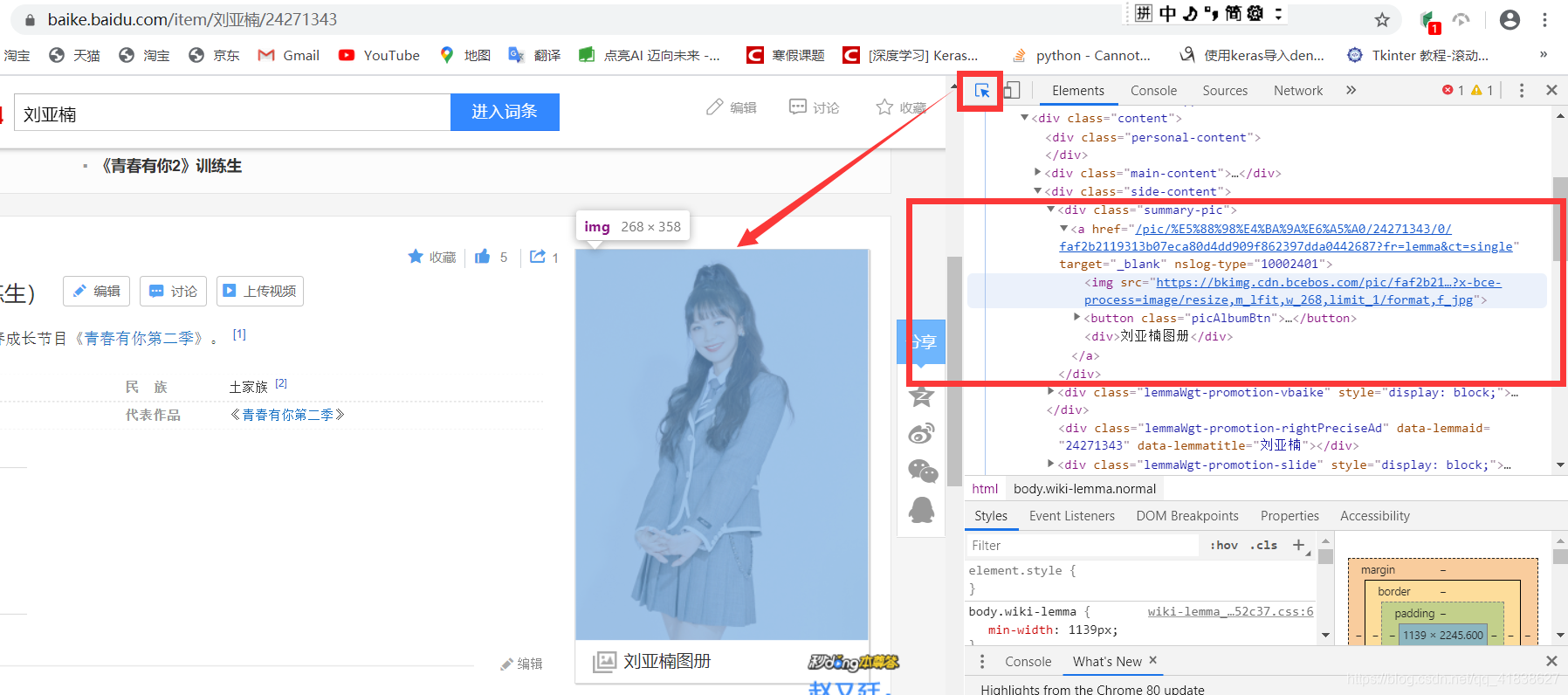Open the YouTube bookmark
Screen dimensions: 1568x695
coord(379,55)
